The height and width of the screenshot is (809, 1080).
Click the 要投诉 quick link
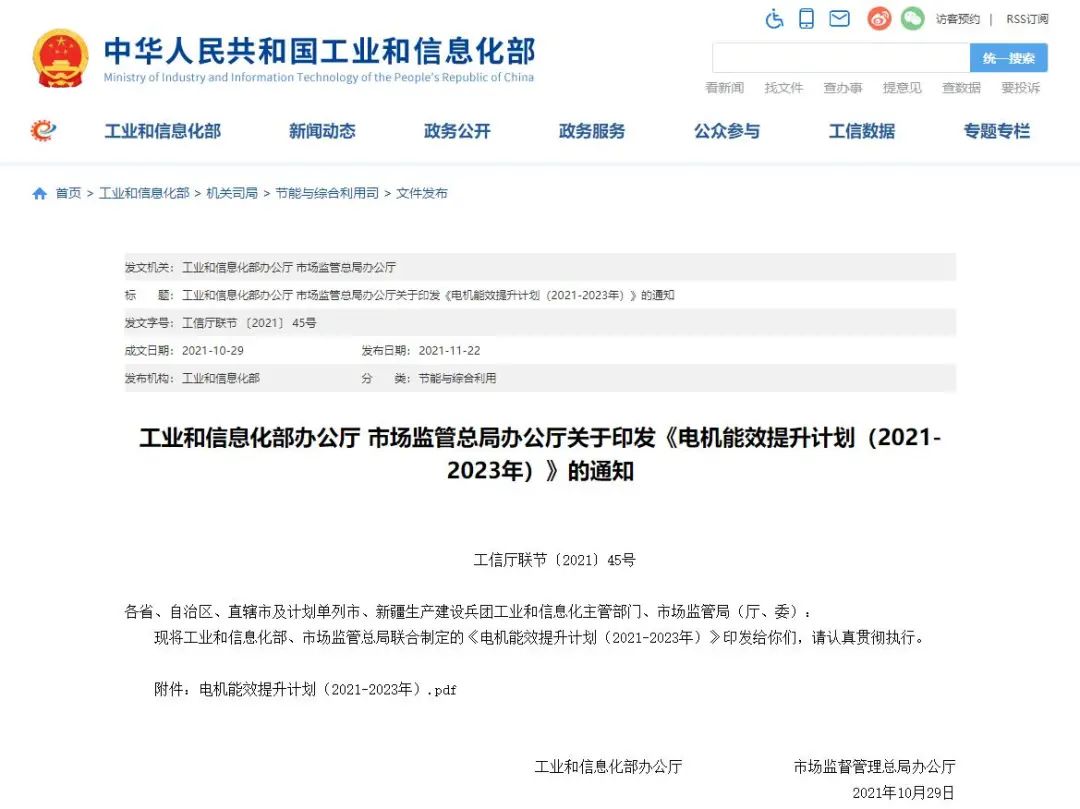[x=1021, y=88]
